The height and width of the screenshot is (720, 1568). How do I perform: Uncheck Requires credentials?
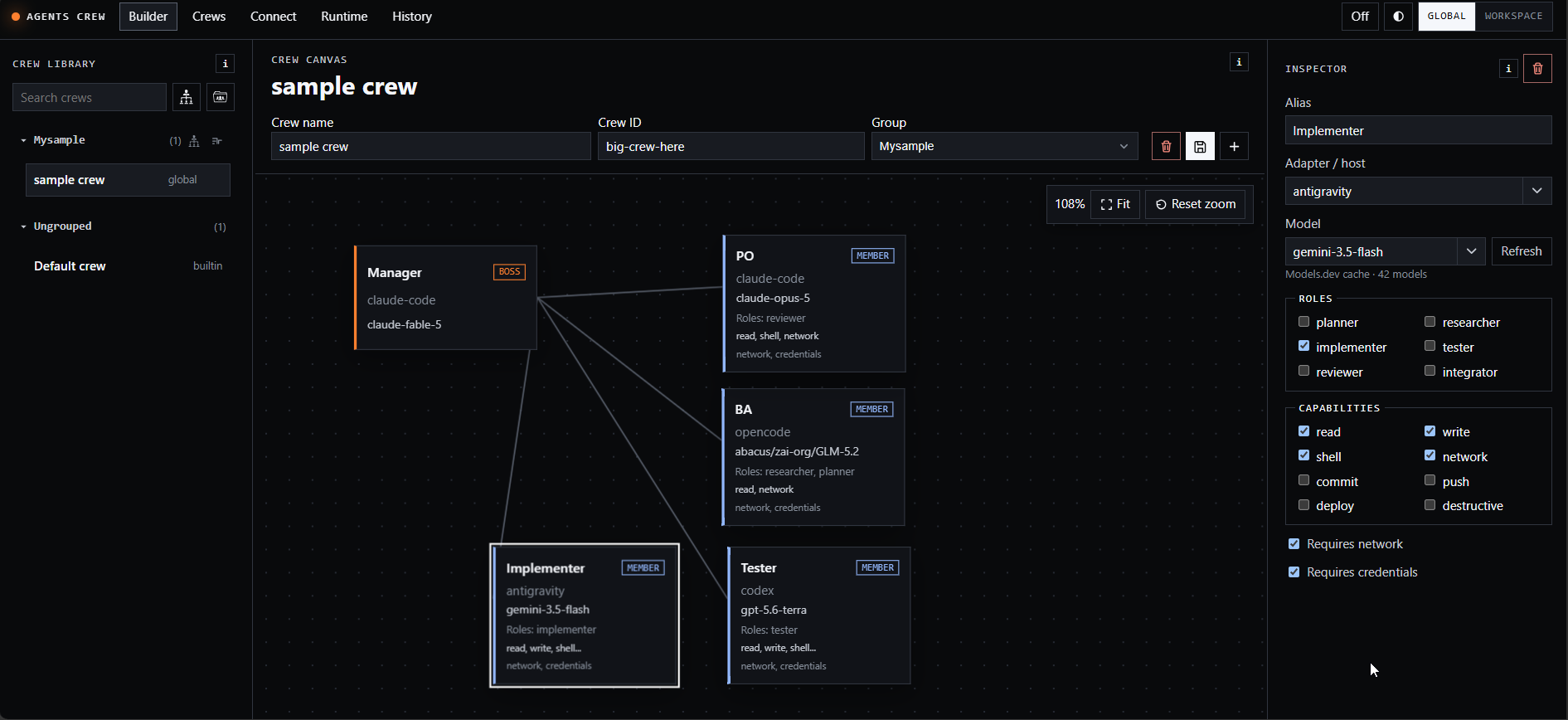click(x=1294, y=572)
